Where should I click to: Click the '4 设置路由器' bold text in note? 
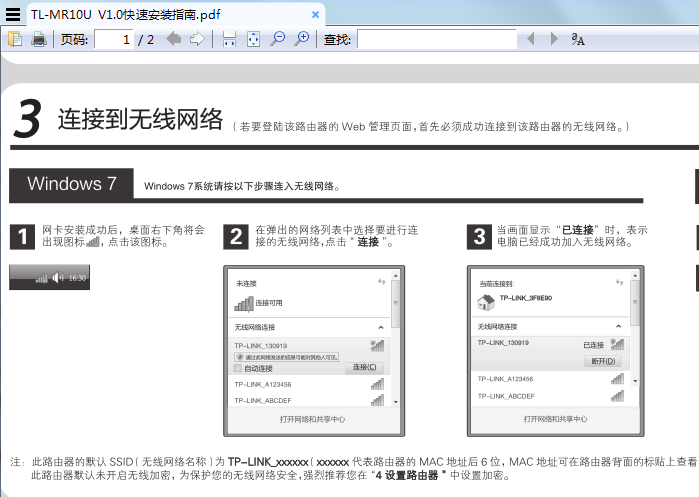[x=407, y=476]
